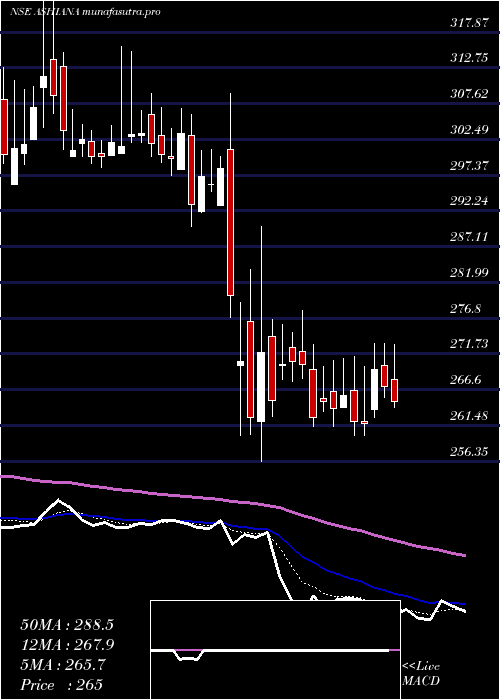Screen dimensions: 500x700
Task: Click the 12MA : 267.9 readout
Action: (67, 645)
